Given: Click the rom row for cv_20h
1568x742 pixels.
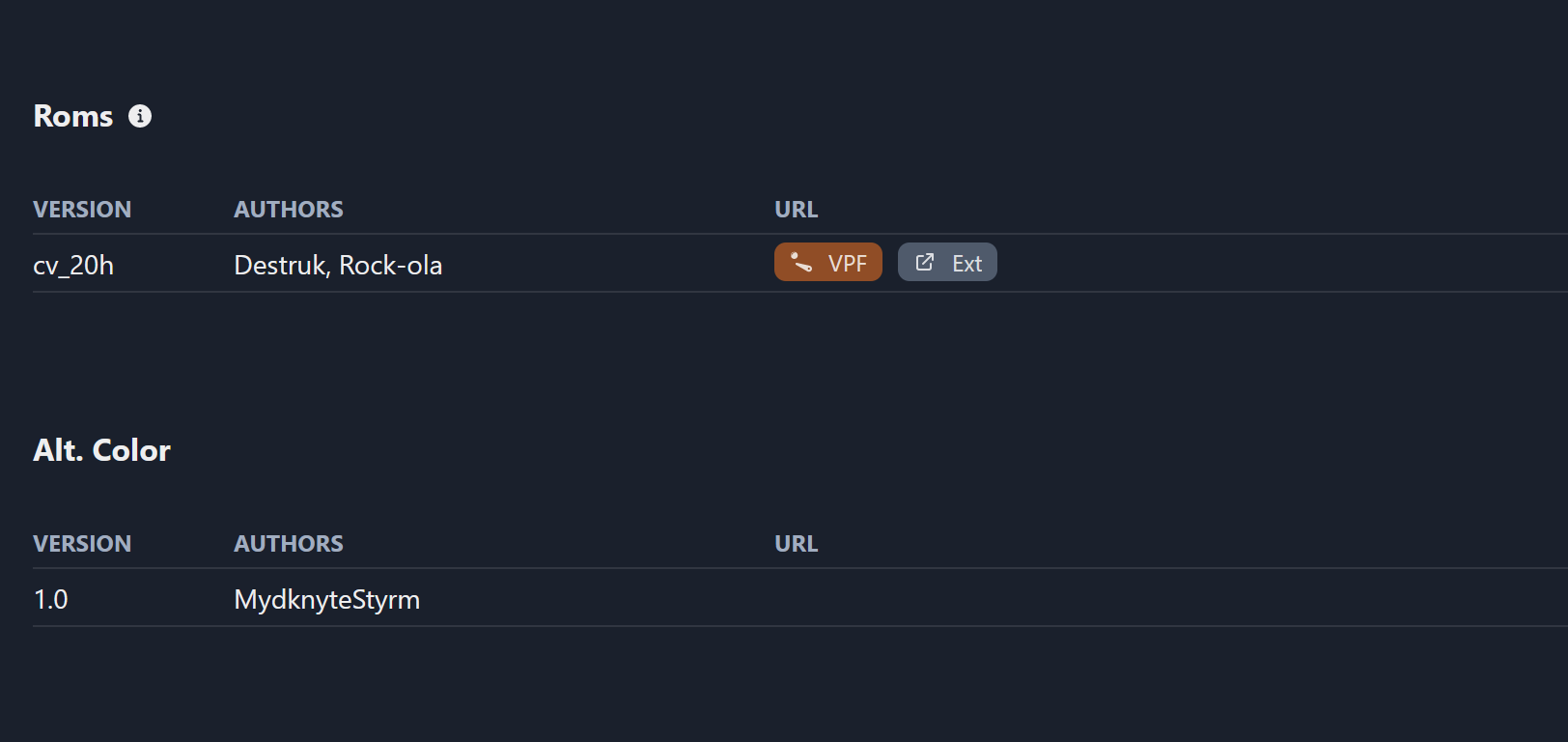Looking at the screenshot, I should [x=483, y=265].
